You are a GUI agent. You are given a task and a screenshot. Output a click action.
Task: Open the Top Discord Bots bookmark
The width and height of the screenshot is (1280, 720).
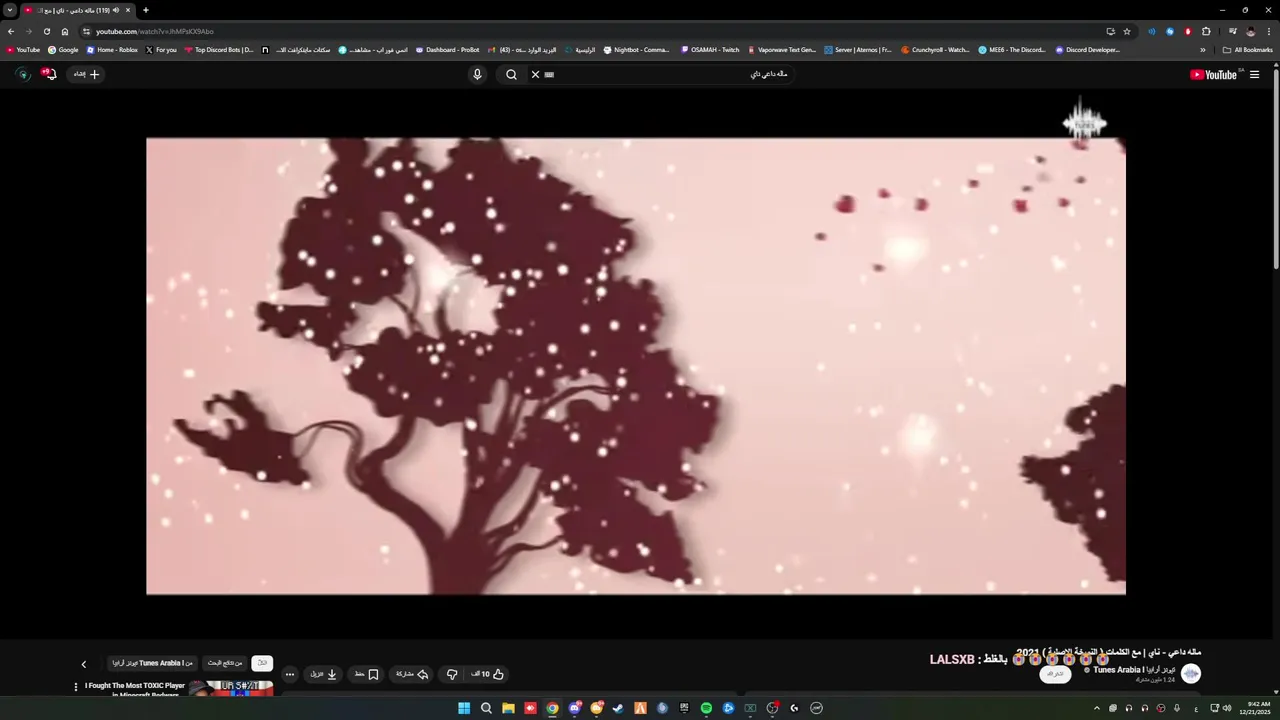pos(219,49)
